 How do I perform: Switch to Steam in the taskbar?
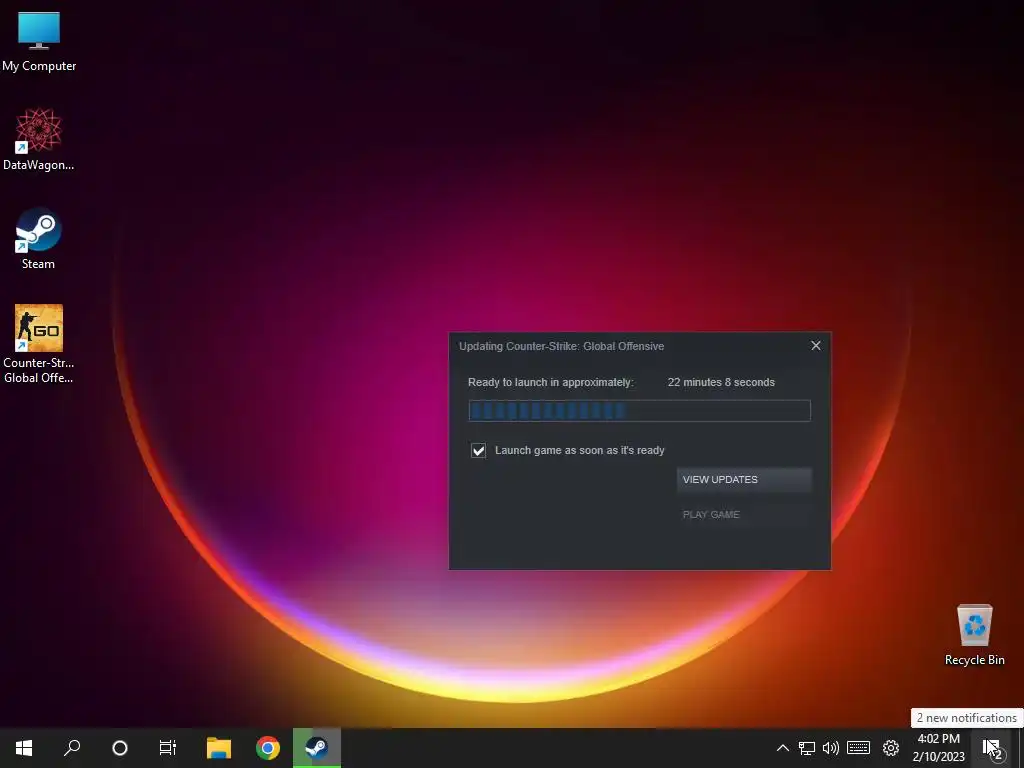(317, 748)
